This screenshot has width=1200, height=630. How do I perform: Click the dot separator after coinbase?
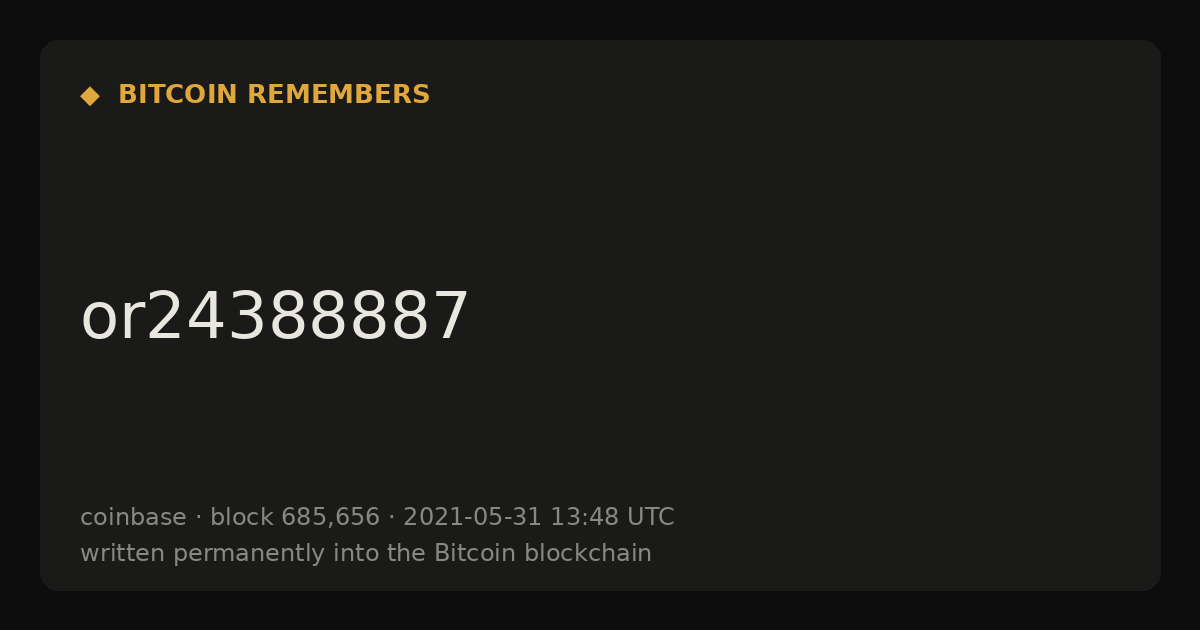point(198,518)
